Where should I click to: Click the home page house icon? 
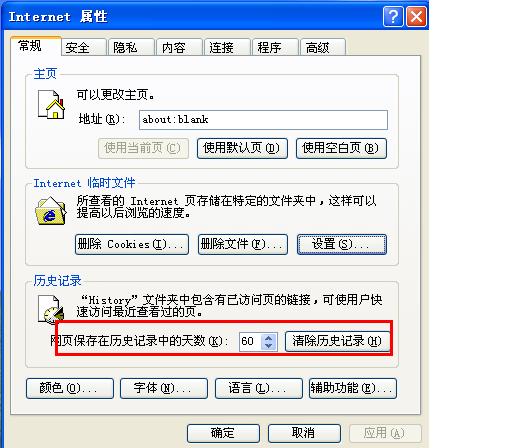point(51,104)
